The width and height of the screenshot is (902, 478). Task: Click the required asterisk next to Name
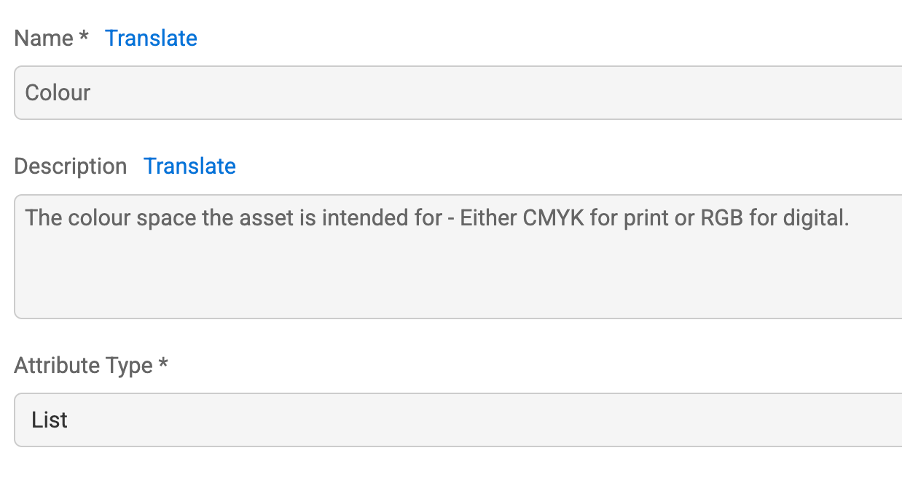[84, 37]
